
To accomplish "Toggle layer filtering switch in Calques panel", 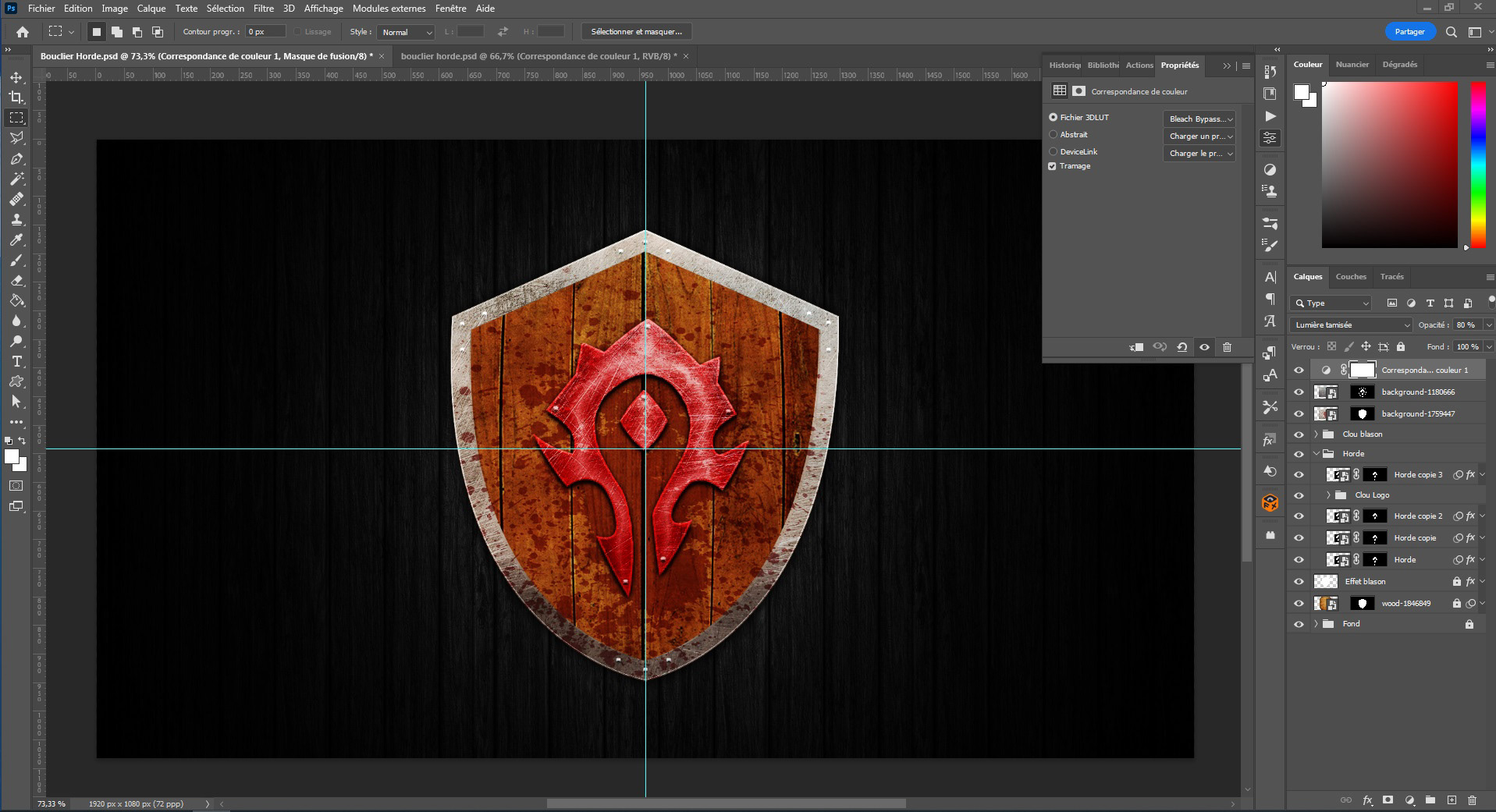I will point(1491,300).
